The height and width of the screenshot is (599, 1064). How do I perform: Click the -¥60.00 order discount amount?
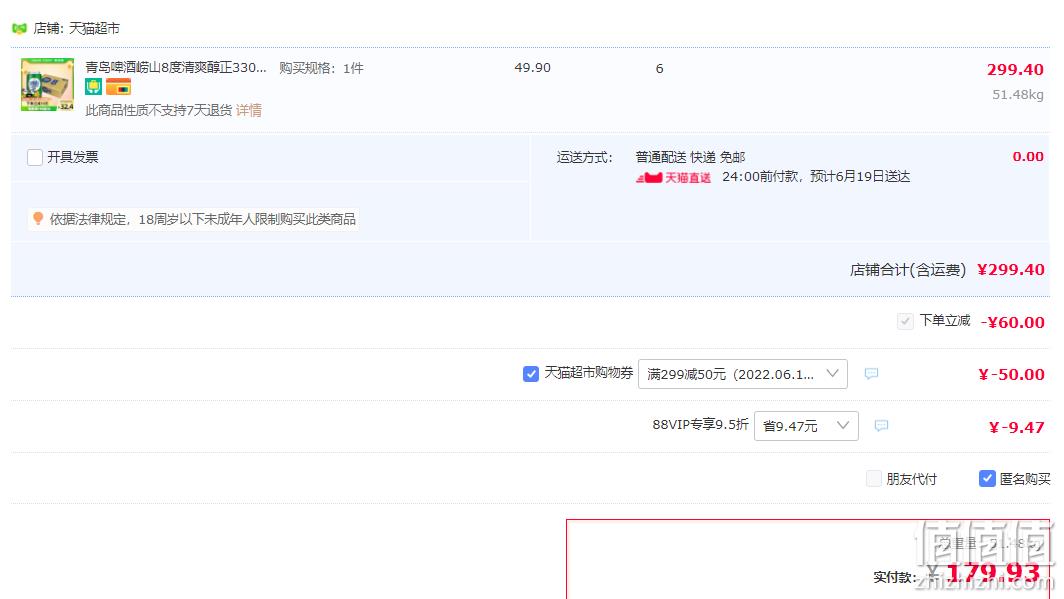click(x=1012, y=322)
